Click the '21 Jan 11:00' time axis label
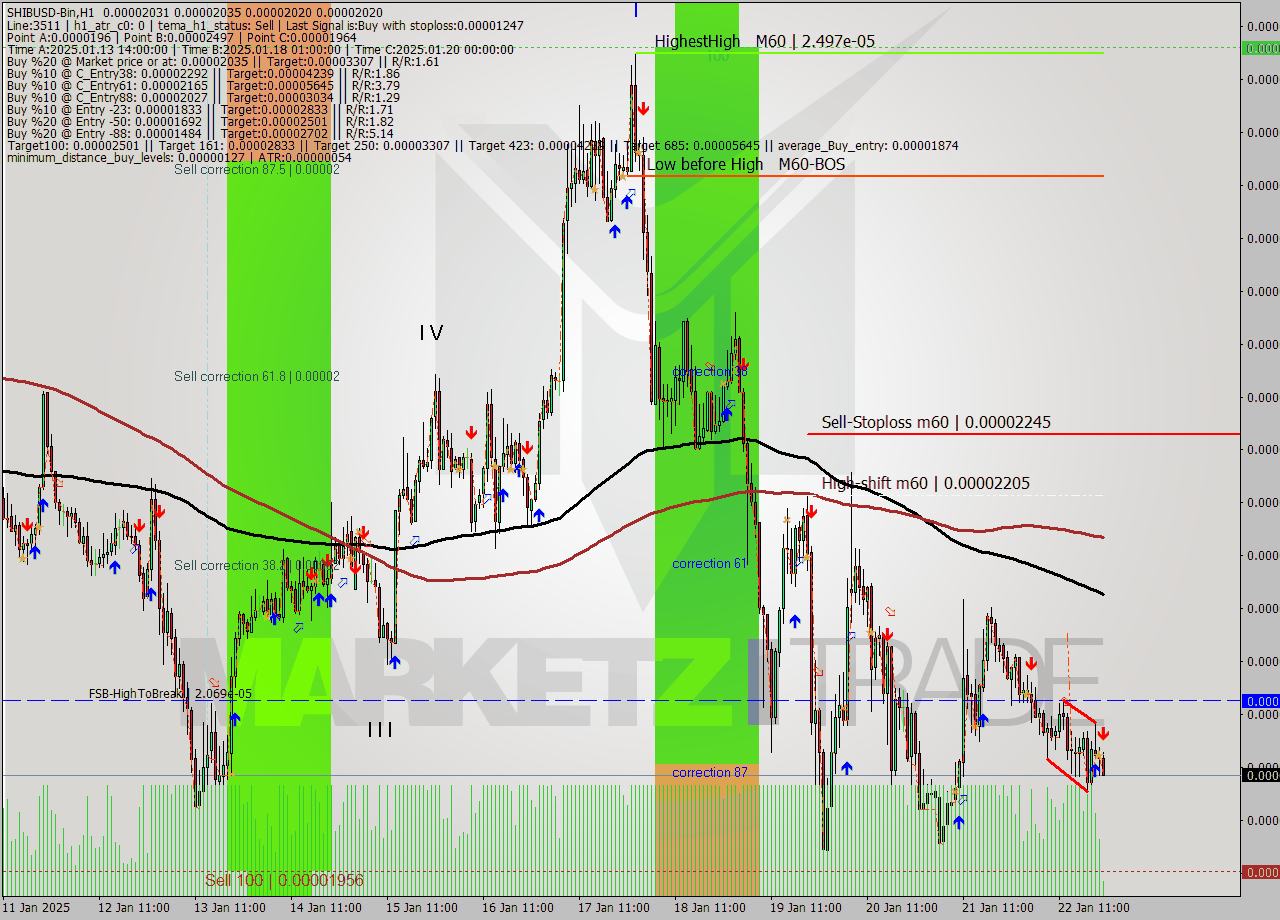This screenshot has height=920, width=1280. pyautogui.click(x=997, y=908)
